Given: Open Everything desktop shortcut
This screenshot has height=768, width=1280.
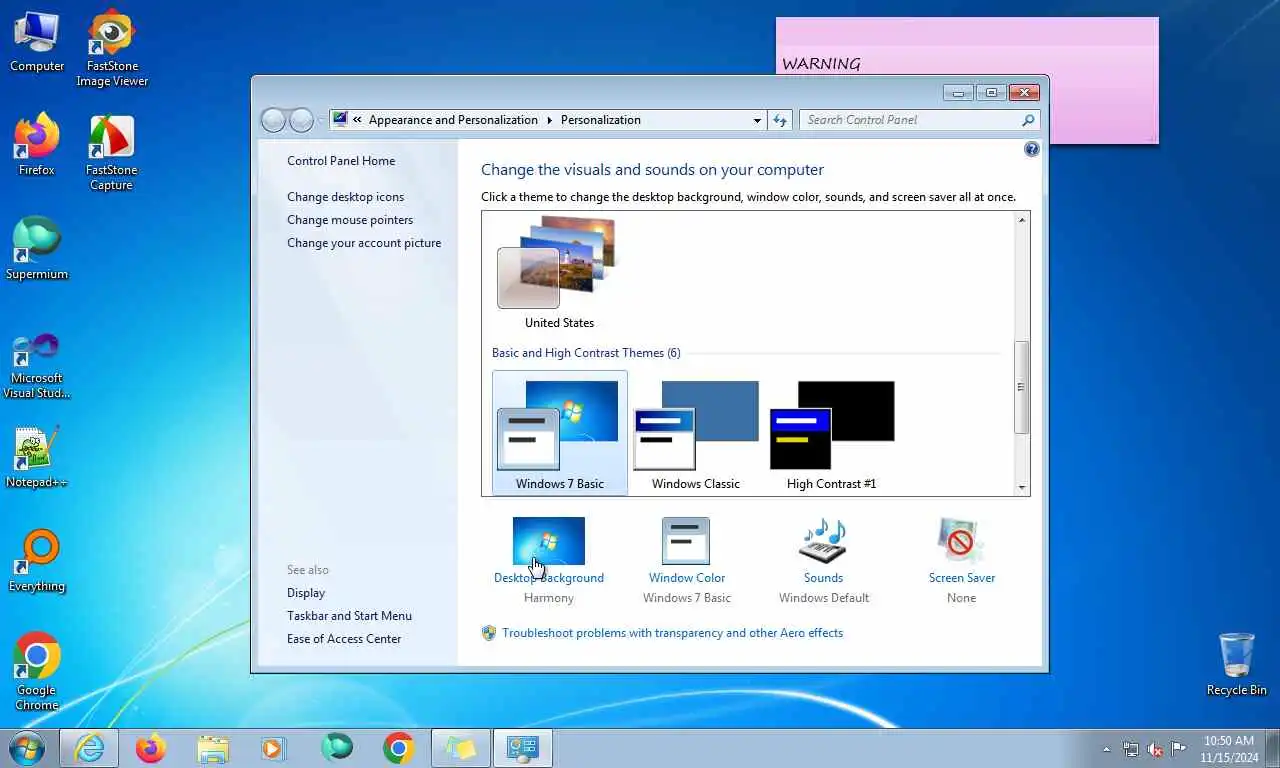Looking at the screenshot, I should [x=37, y=561].
